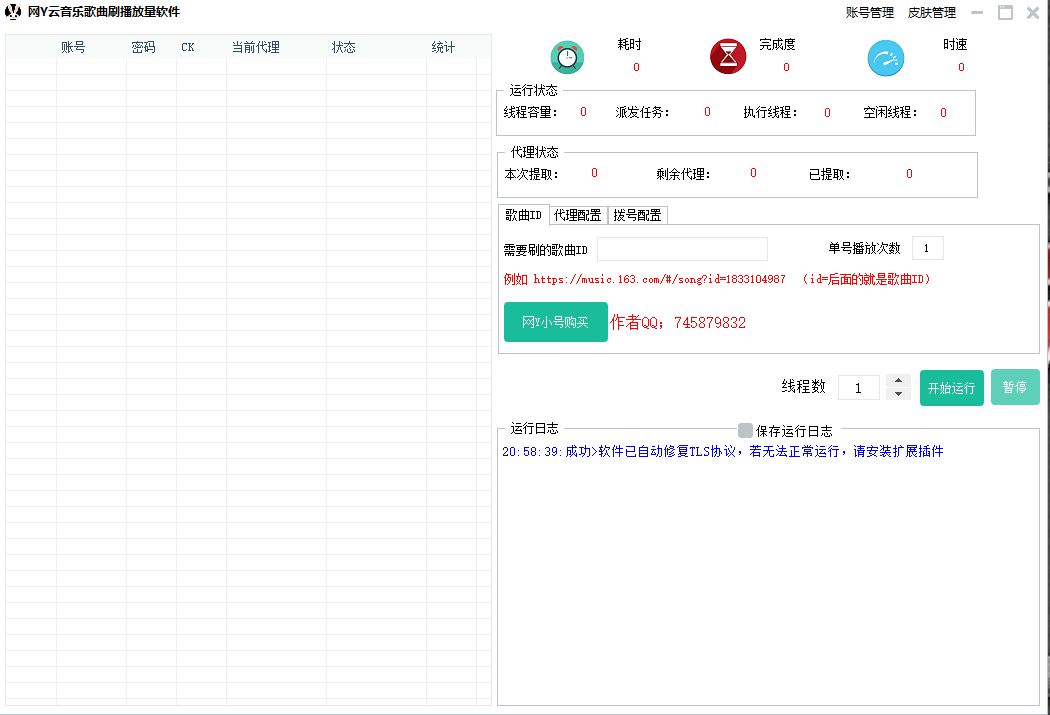
Task: Click the 账号 column header
Action: (73, 47)
